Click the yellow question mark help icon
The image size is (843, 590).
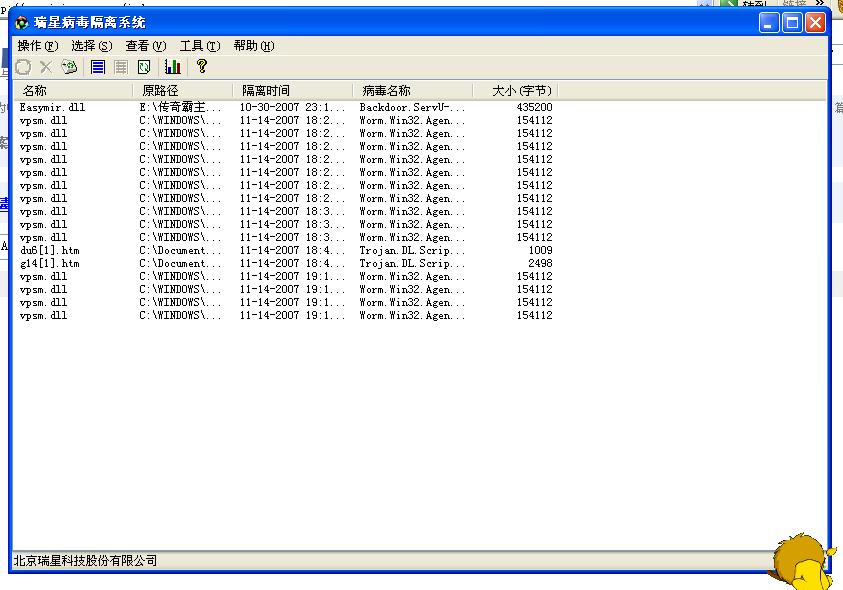point(202,66)
